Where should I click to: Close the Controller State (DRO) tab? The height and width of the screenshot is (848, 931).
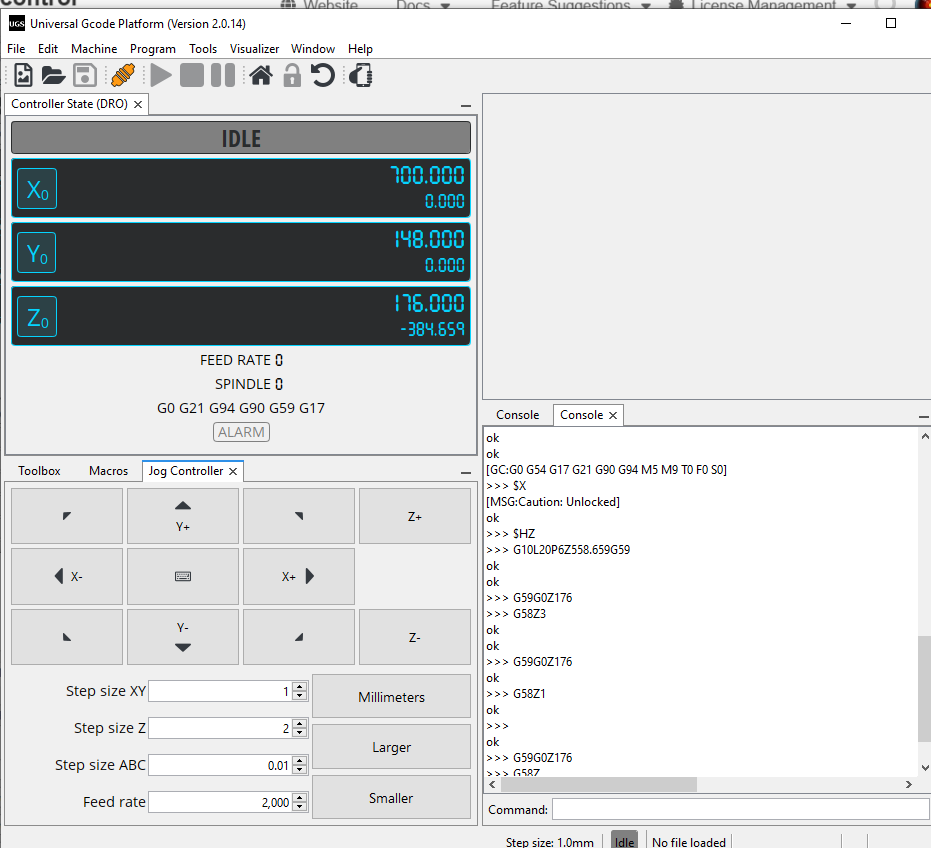click(138, 105)
